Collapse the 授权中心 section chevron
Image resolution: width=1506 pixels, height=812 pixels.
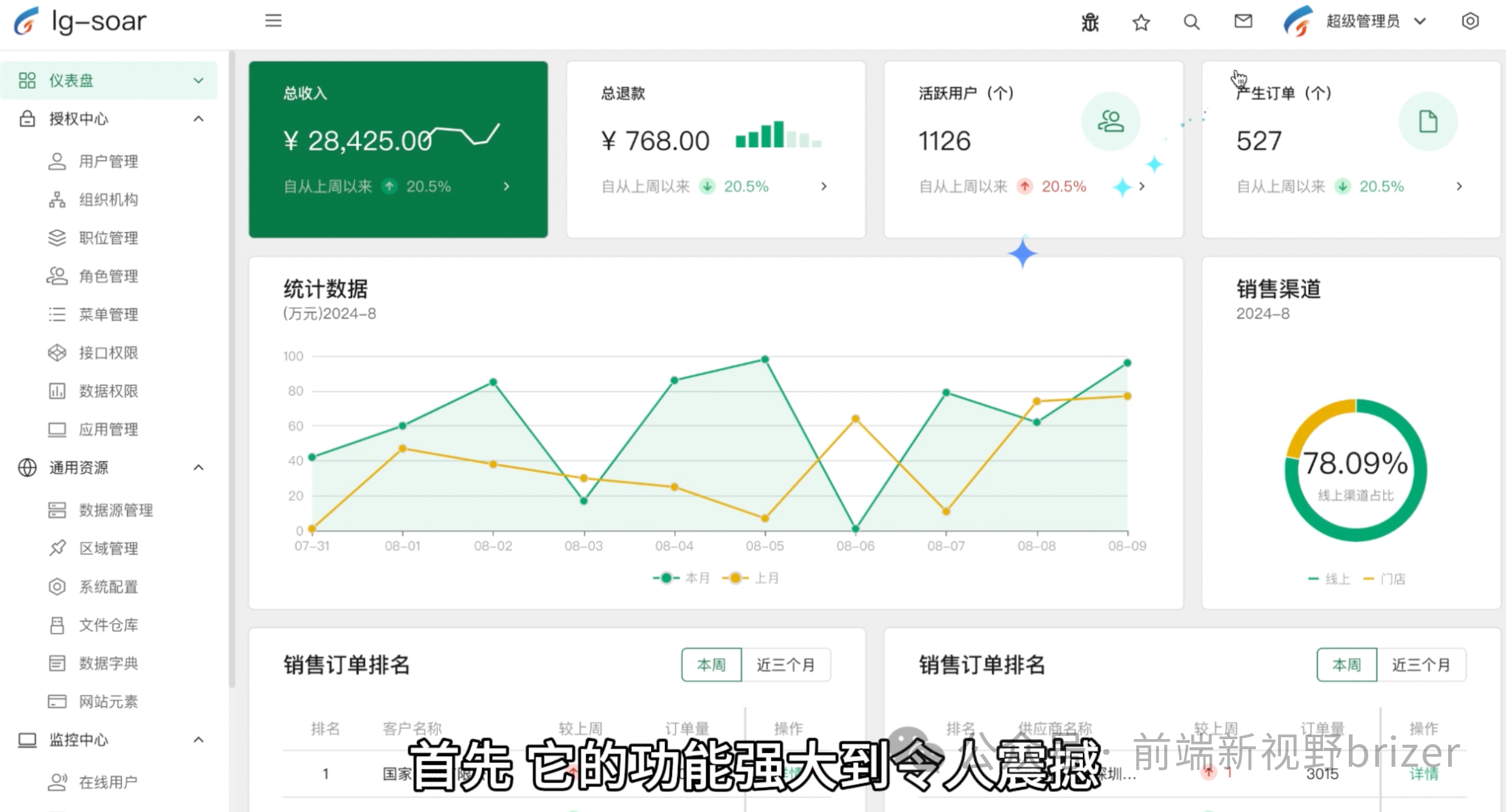199,119
